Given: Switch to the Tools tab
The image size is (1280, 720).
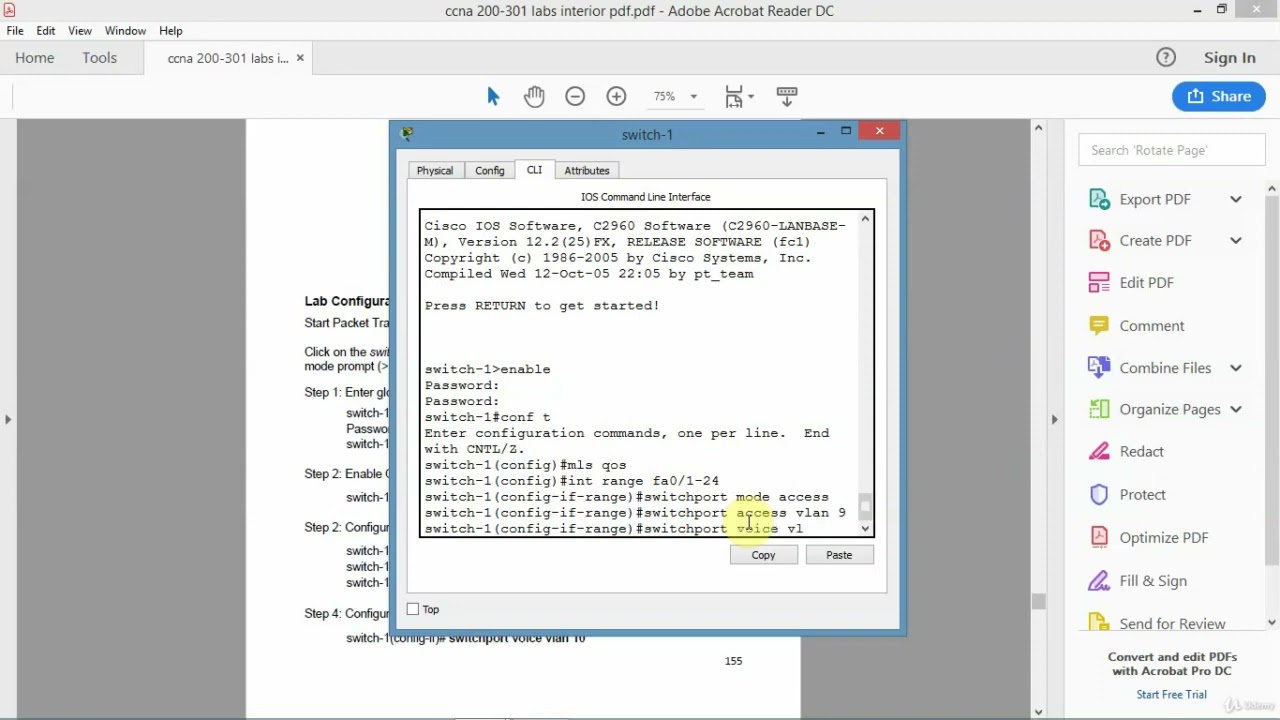Looking at the screenshot, I should (100, 58).
